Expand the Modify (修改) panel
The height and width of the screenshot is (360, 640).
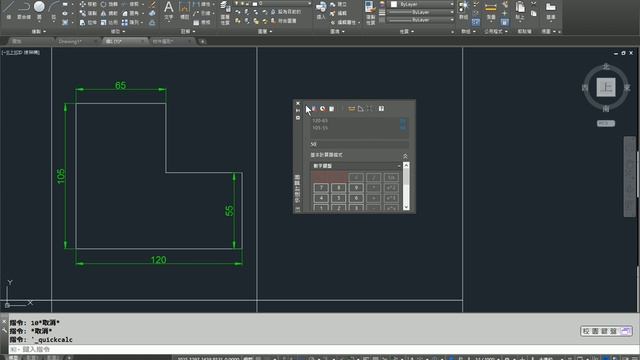tap(118, 31)
